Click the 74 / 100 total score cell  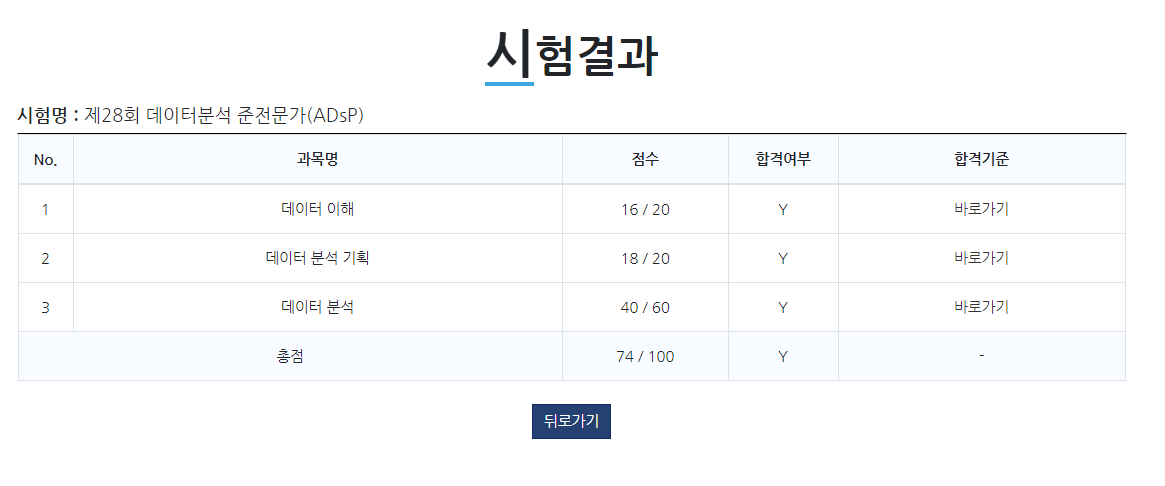click(x=645, y=356)
